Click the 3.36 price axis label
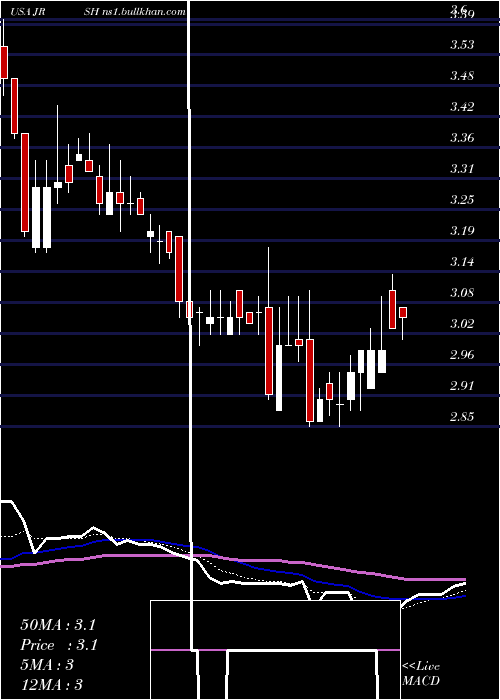Viewport: 500px width, 700px height. click(462, 138)
